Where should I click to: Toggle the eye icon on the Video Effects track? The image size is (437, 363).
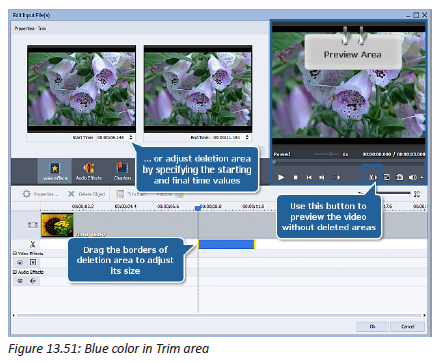coord(20,262)
